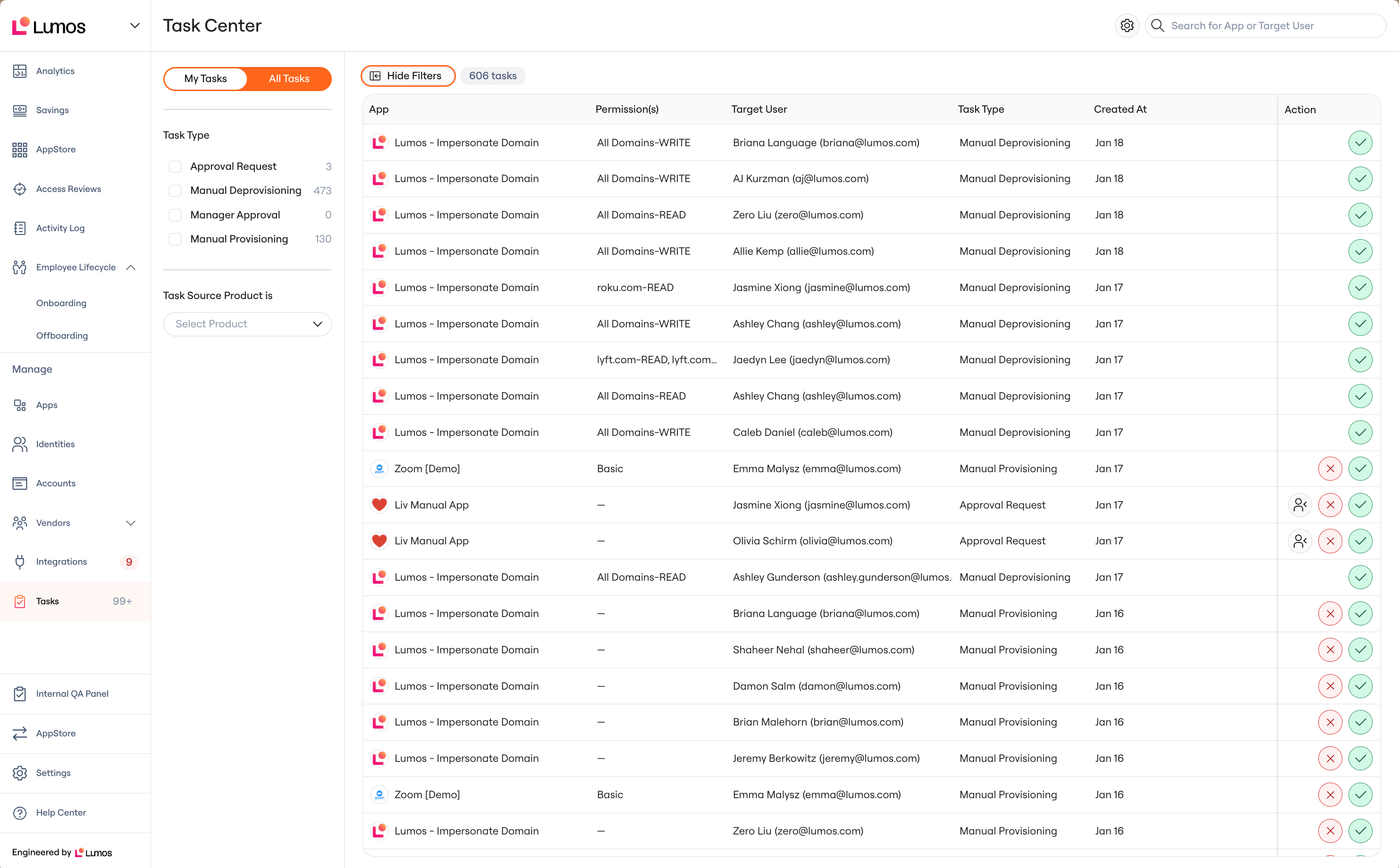The image size is (1399, 868).
Task: Approve Caleb Daniel's deprovisioning task
Action: pyautogui.click(x=1360, y=432)
